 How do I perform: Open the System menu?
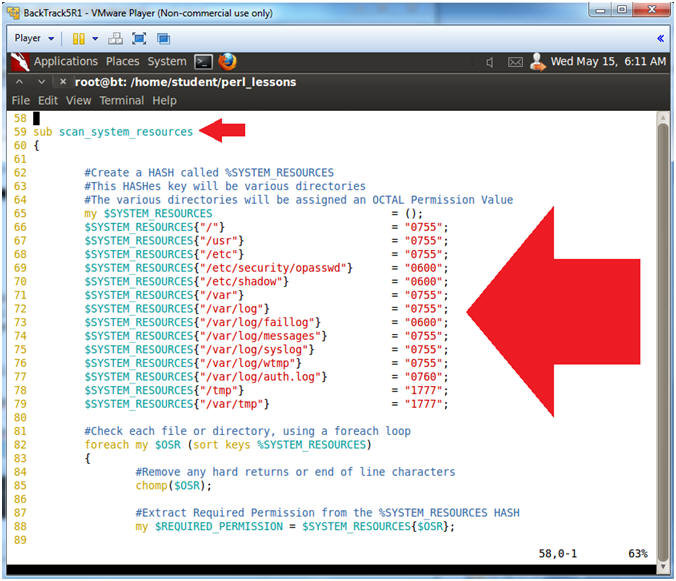click(167, 62)
